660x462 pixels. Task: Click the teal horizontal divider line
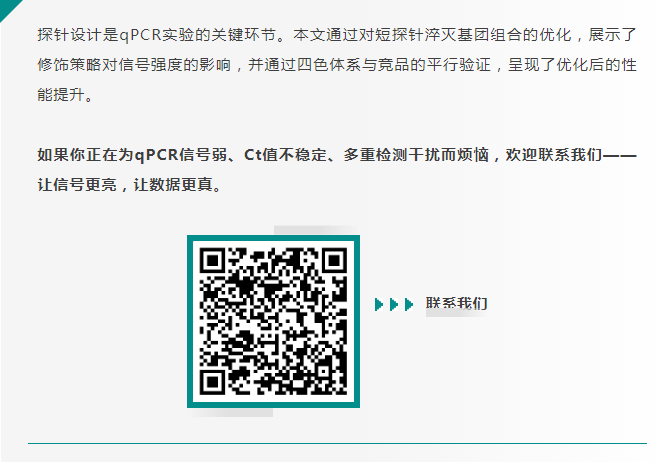[x=337, y=443]
